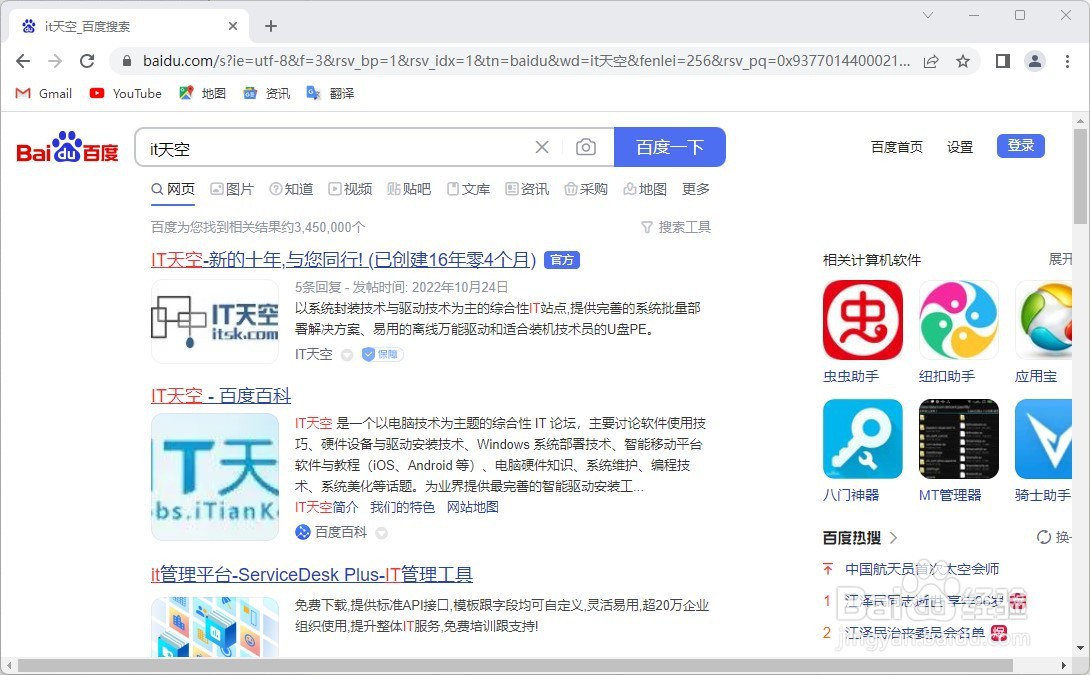Click the 官方 badge
Viewport: 1090px width, 675px height.
562,260
